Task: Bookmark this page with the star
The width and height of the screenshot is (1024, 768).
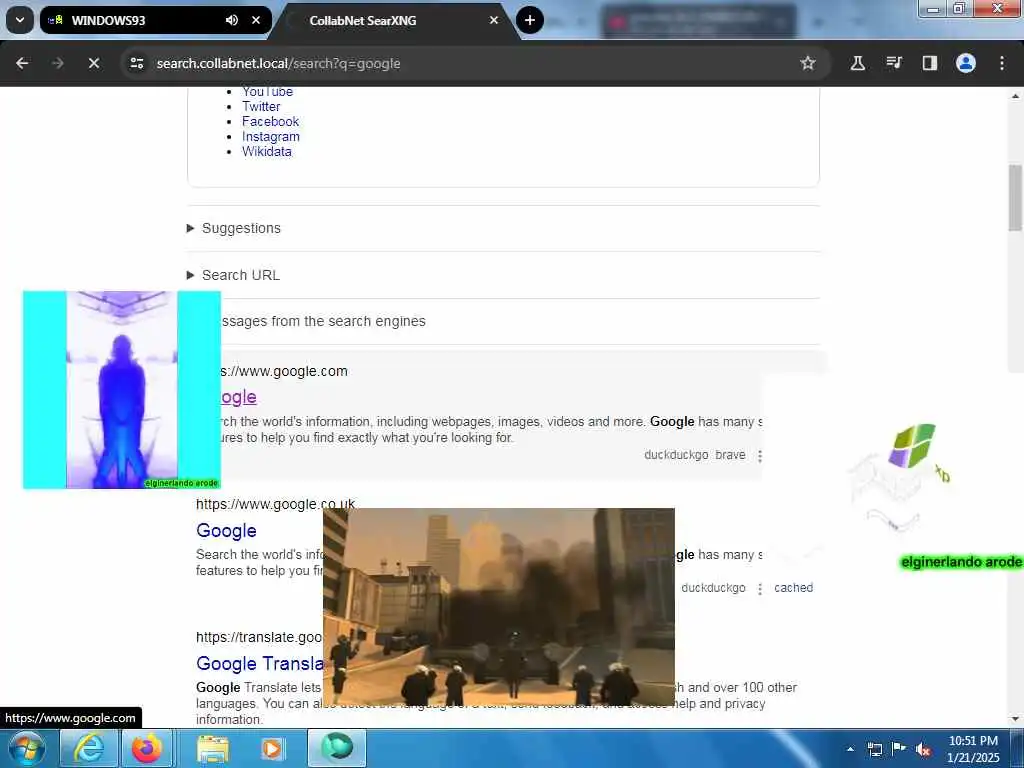Action: click(x=808, y=63)
